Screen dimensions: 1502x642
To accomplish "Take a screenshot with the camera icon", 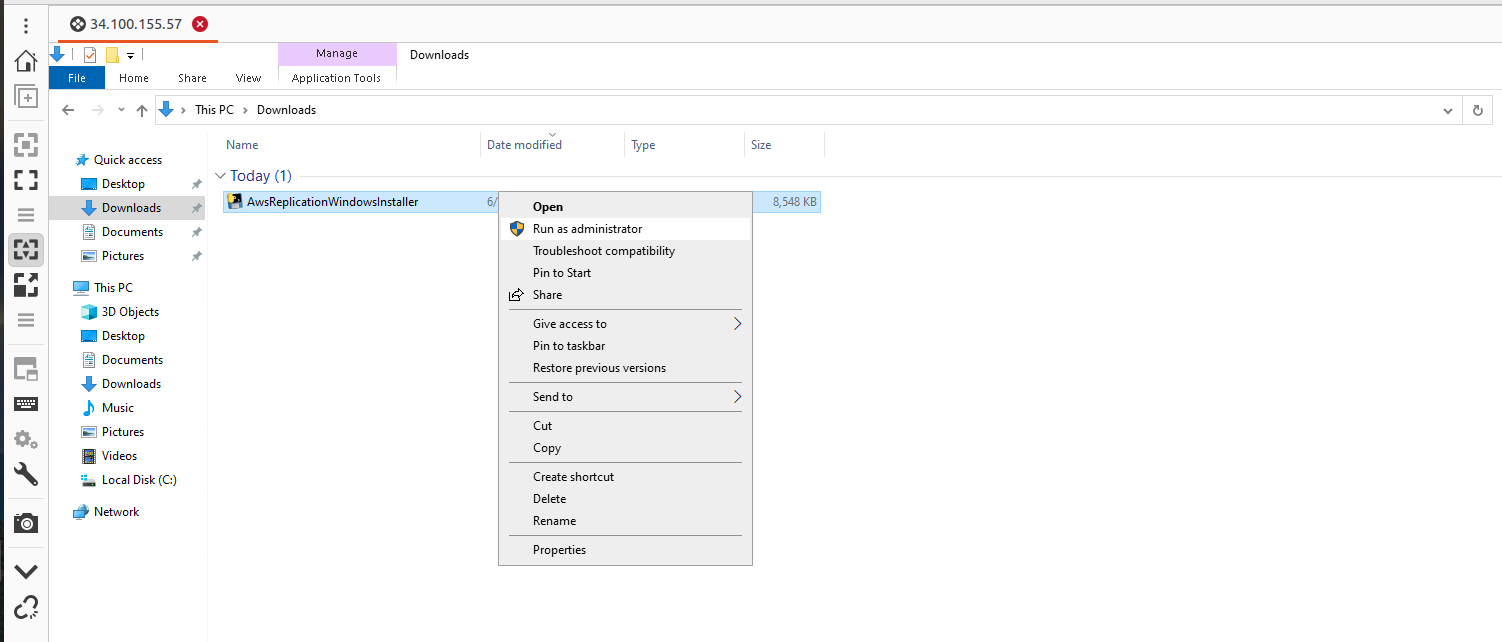I will click(x=26, y=523).
